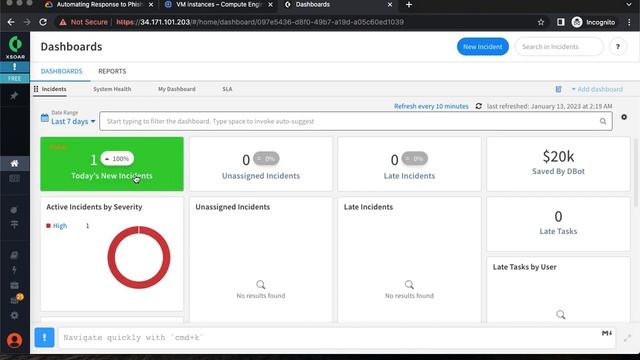Click the magnifier icon in the filter bar
The height and width of the screenshot is (360, 640).
coord(603,121)
